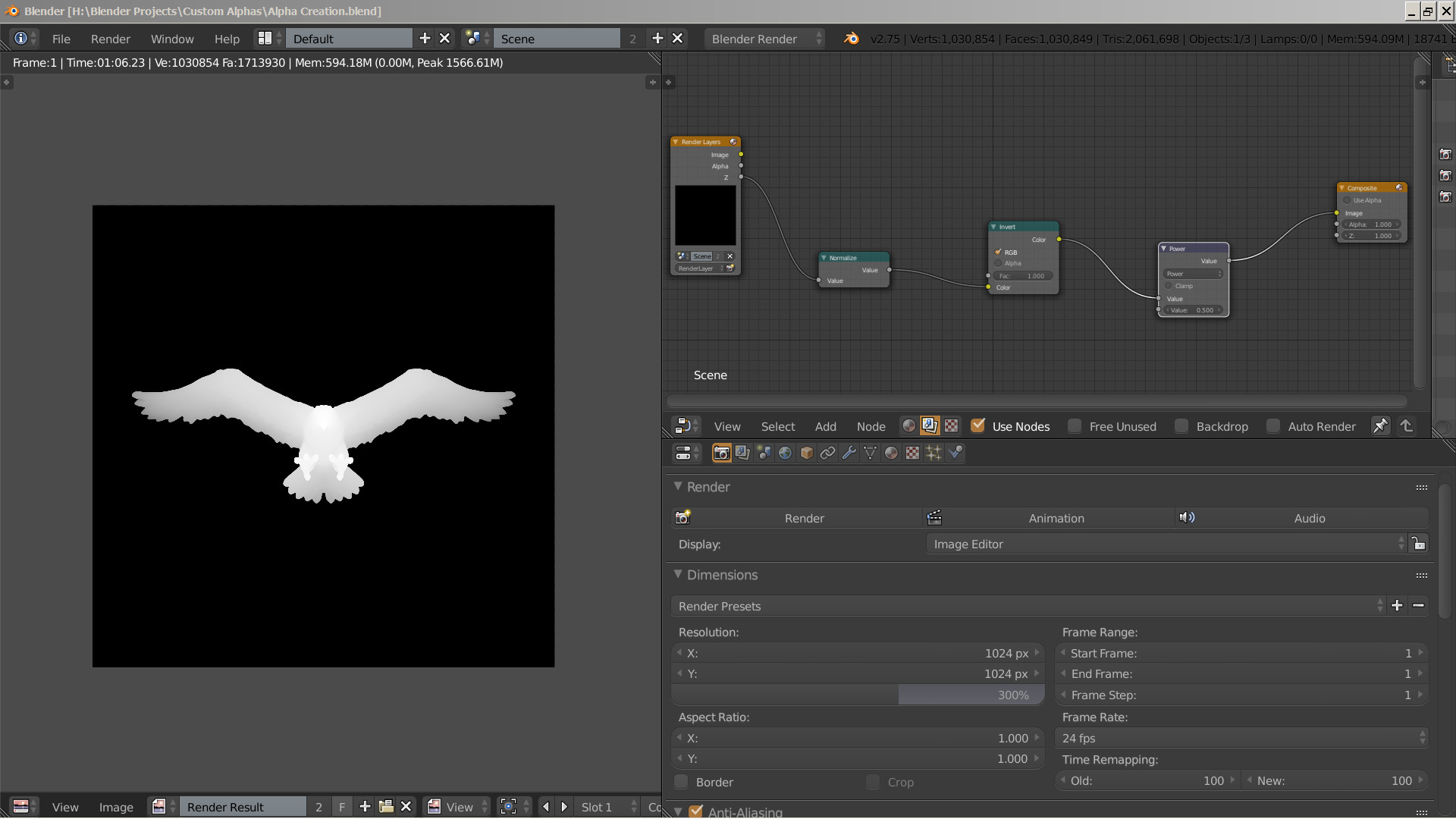The image size is (1456, 819).
Task: Open the node editor type selector
Action: click(x=687, y=426)
